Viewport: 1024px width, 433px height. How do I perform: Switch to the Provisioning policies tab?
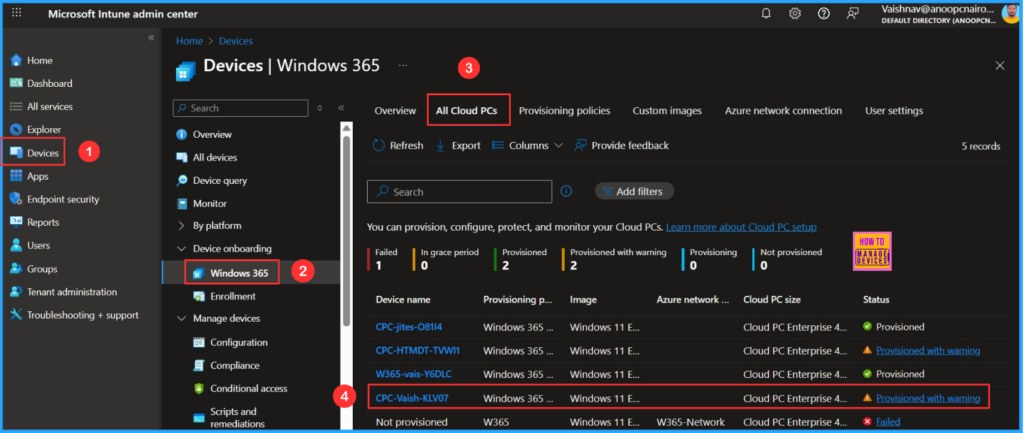point(565,110)
